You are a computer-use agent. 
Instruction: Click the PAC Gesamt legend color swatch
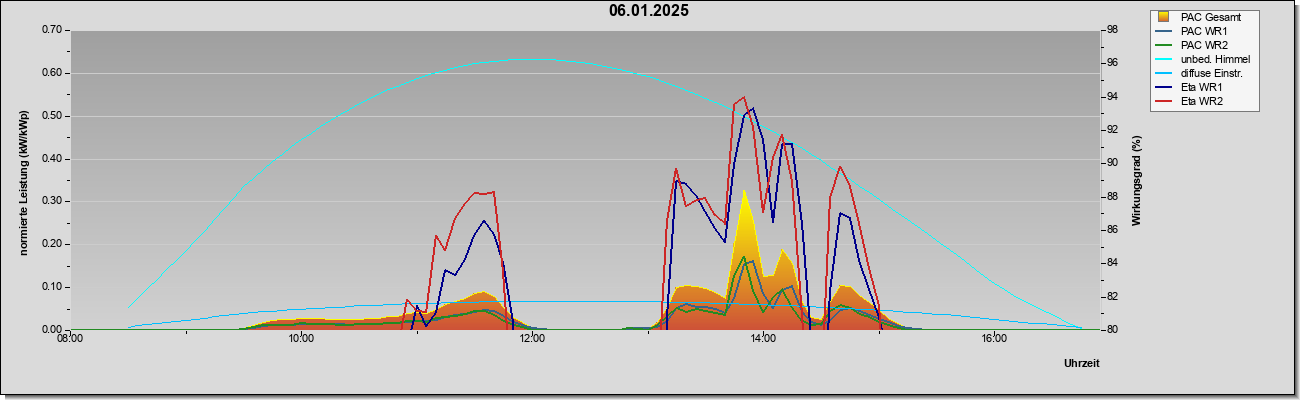tap(1163, 17)
